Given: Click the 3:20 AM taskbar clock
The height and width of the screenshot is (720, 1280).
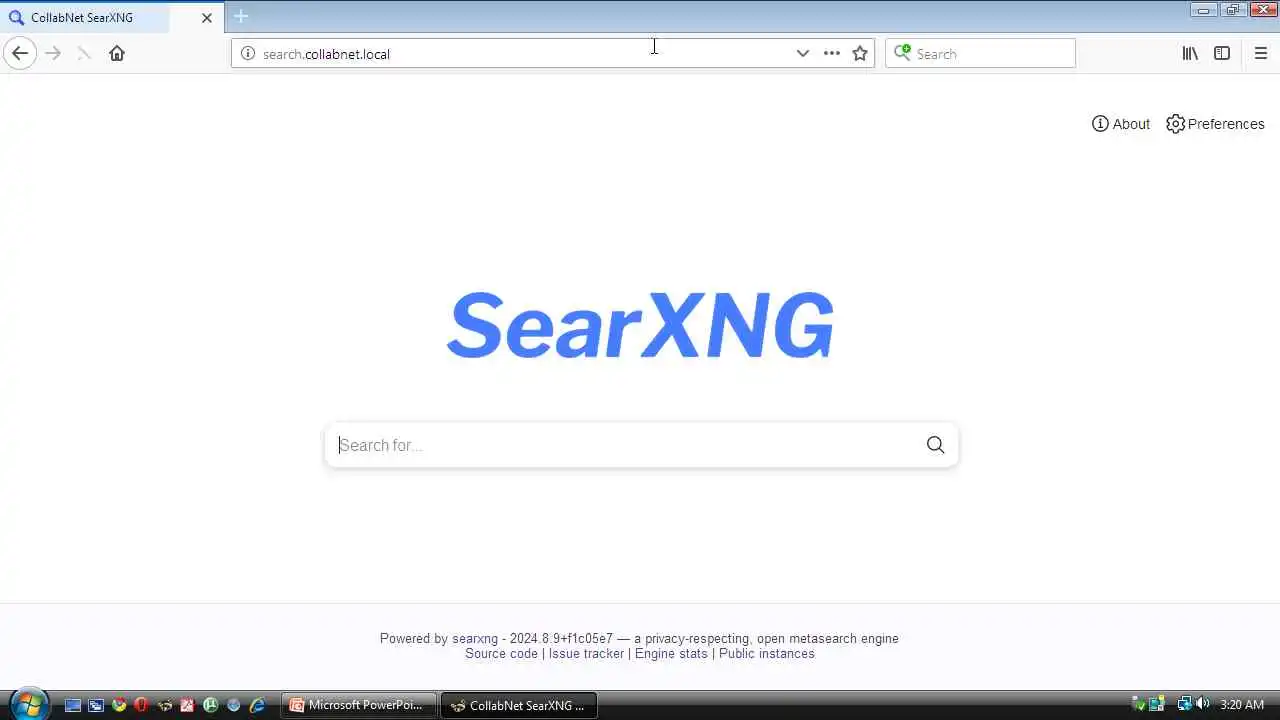Looking at the screenshot, I should [x=1242, y=705].
